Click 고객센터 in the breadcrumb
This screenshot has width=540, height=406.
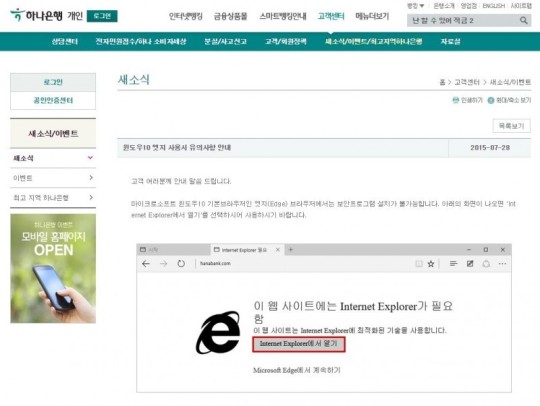pos(467,82)
